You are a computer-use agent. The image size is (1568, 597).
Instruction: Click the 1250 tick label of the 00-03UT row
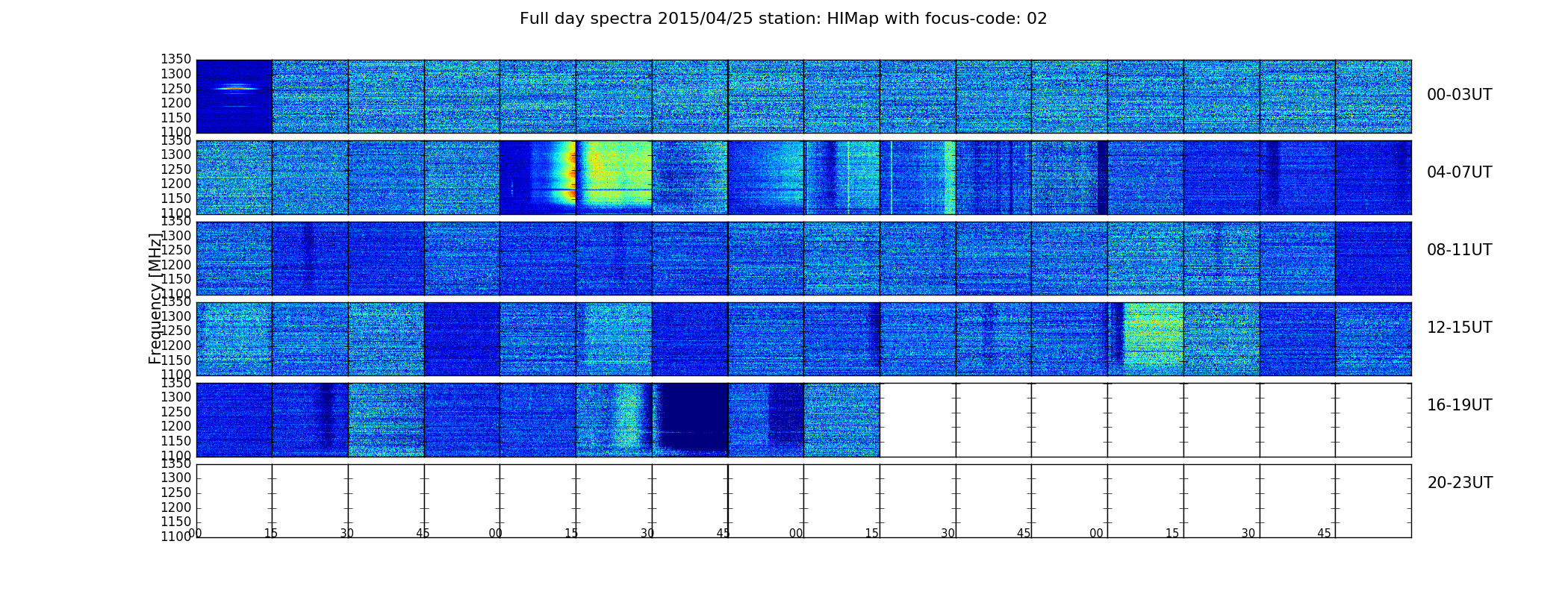click(176, 89)
